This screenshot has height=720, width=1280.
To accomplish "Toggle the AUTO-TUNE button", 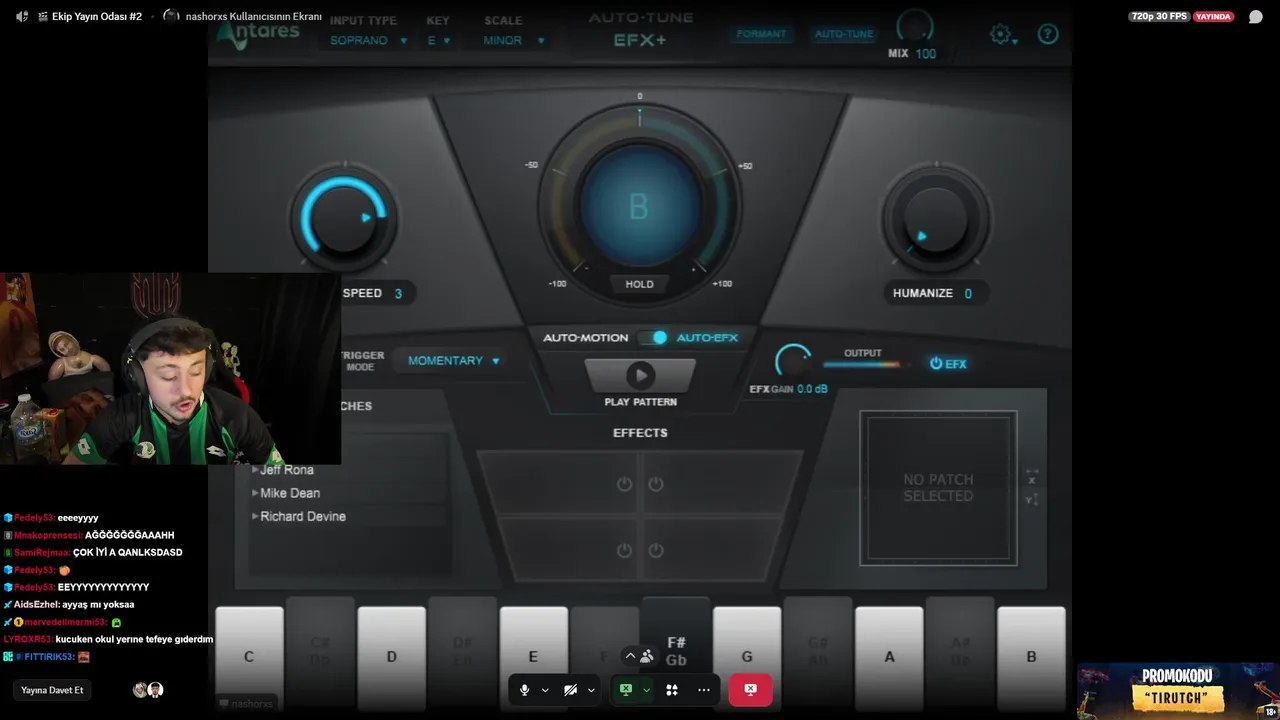I will point(844,34).
